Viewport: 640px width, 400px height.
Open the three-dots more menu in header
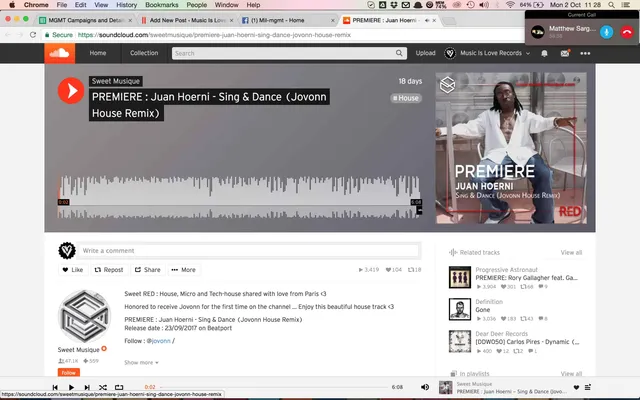tap(585, 53)
